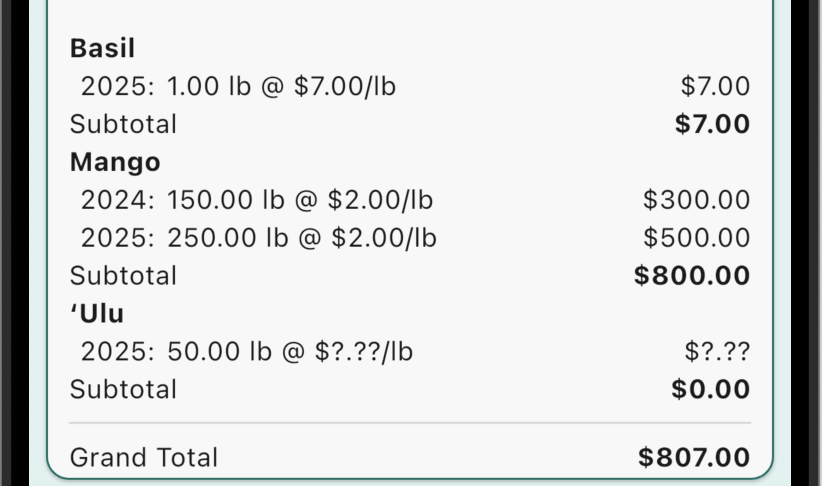Click the unknown $?.?? amount on the right
This screenshot has width=825, height=486.
[717, 352]
